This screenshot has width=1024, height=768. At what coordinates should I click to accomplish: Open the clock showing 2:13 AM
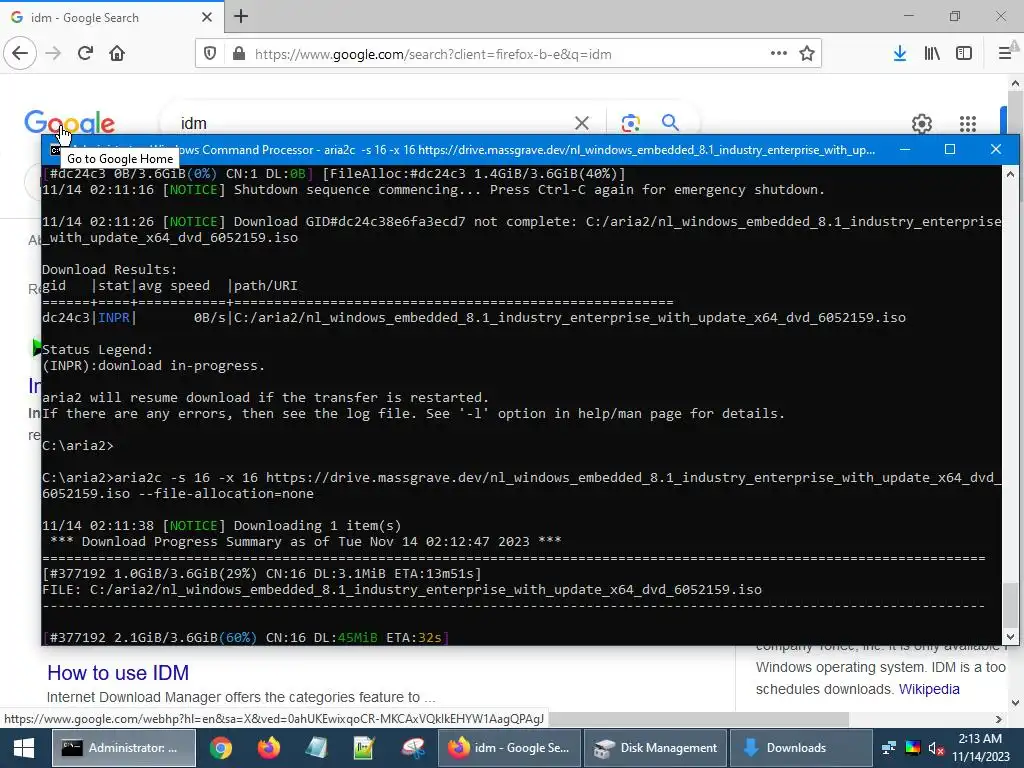coord(980,748)
